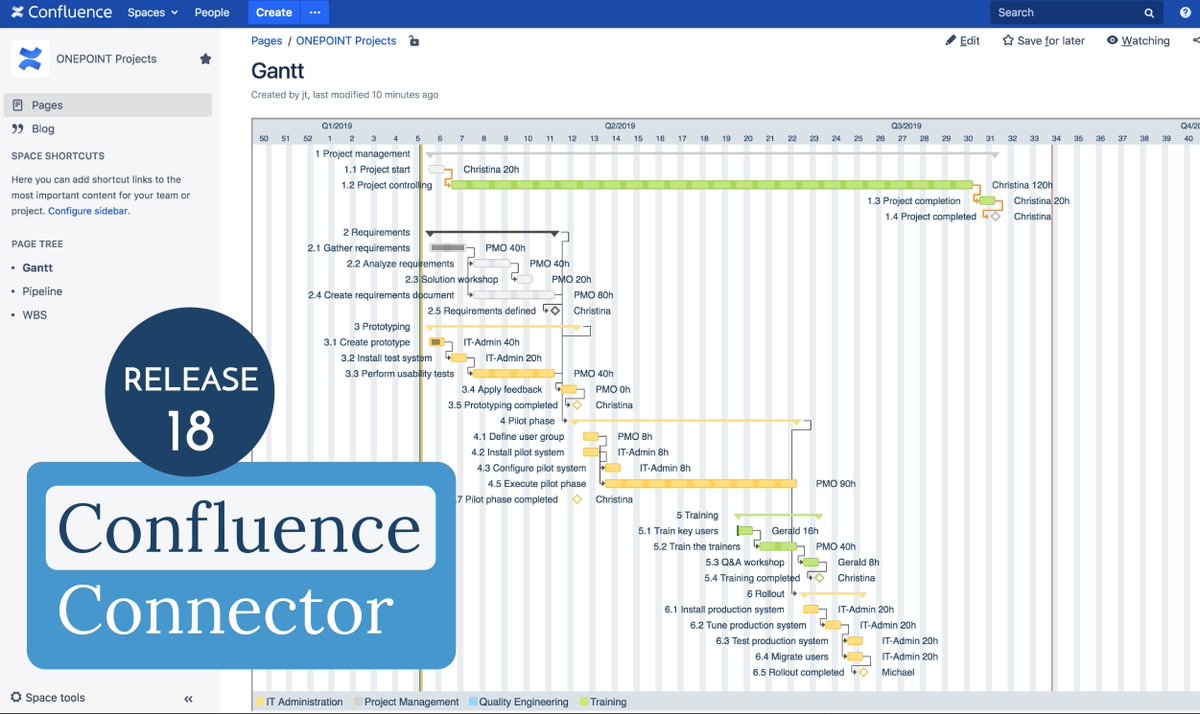Click the Configure sidebar link

[88, 211]
